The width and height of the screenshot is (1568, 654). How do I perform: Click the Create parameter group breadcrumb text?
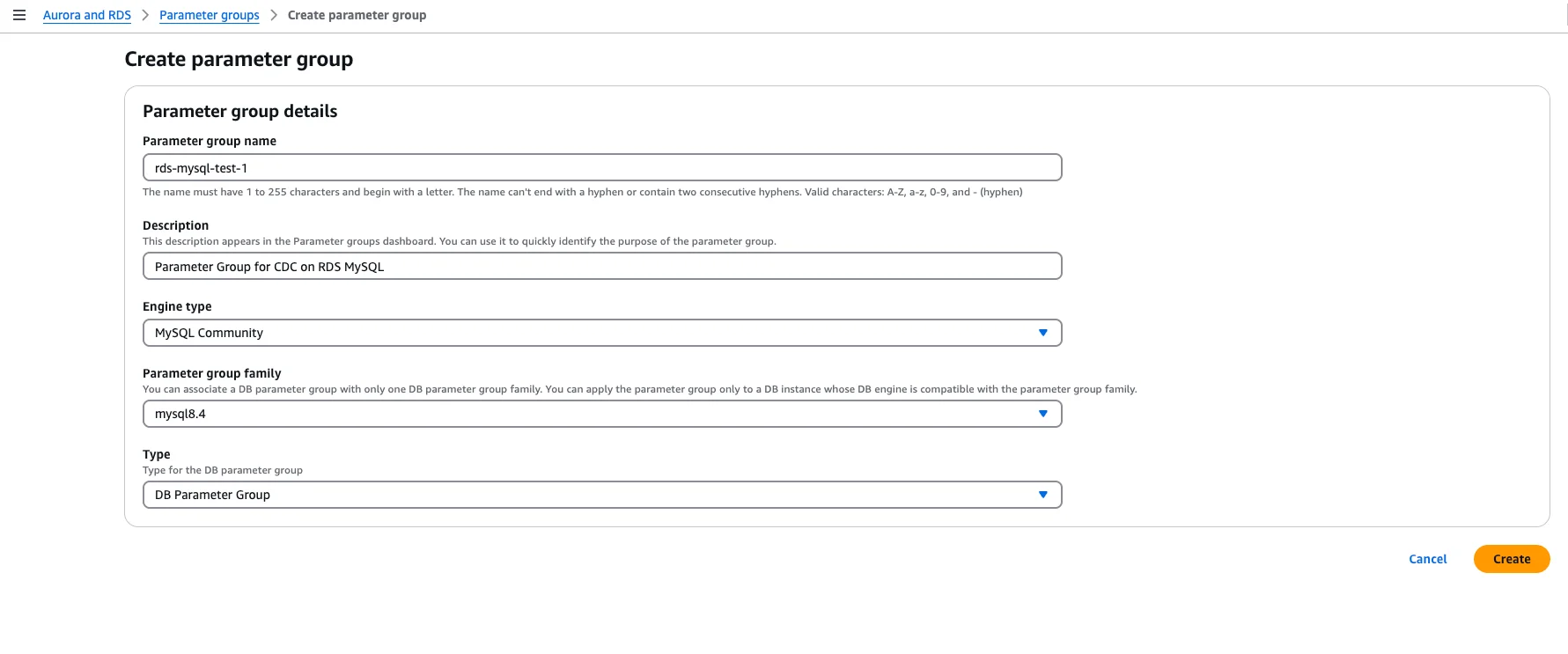[x=357, y=15]
